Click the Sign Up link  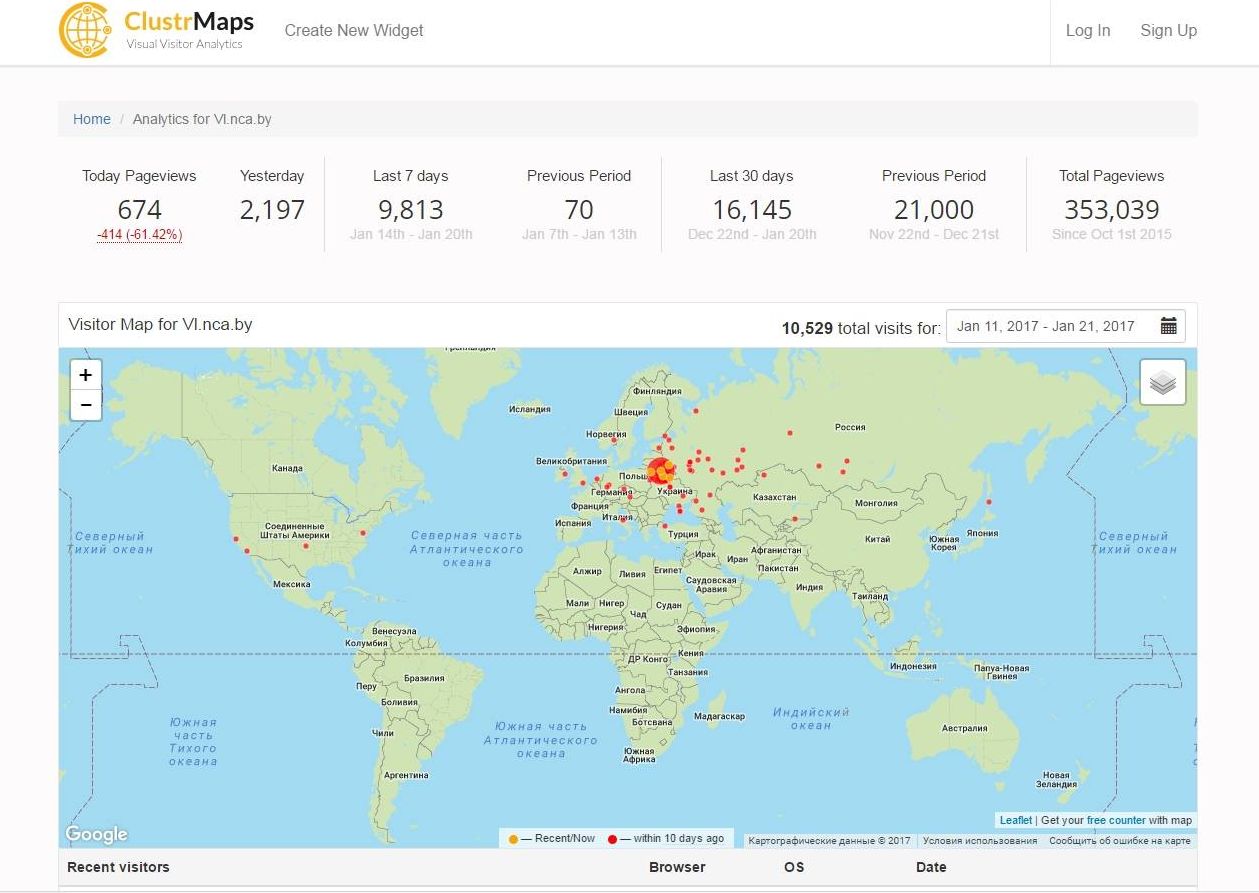[x=1168, y=31]
